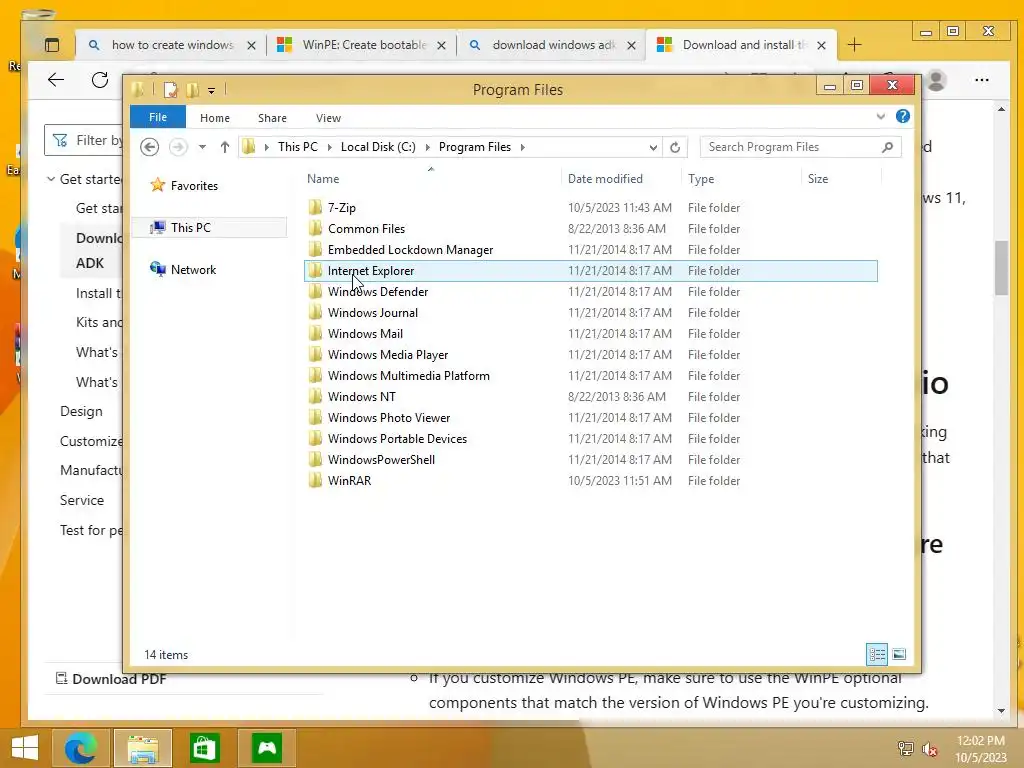Select the WinRAR folder icon
Screen dimensions: 1024x768
315,480
